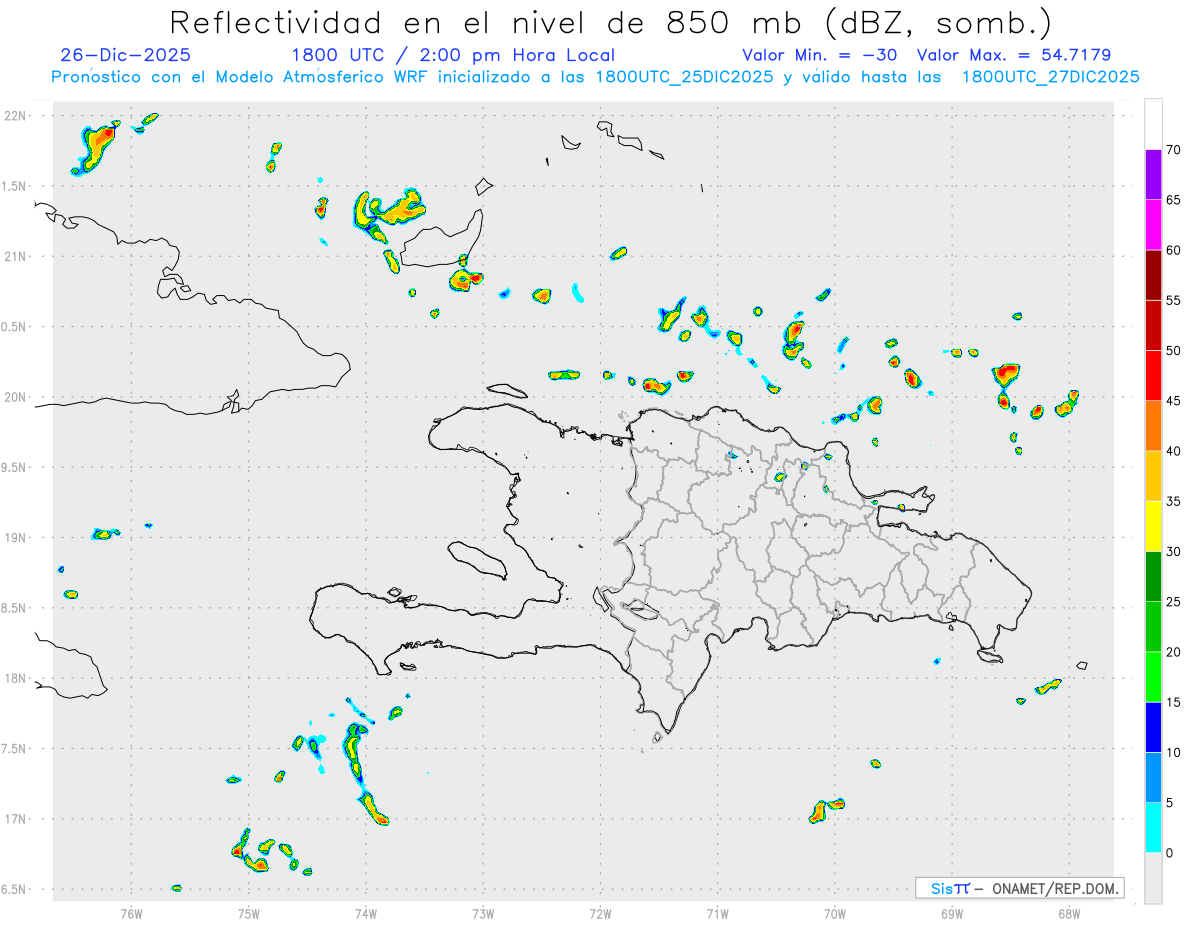The height and width of the screenshot is (927, 1200).
Task: Click the '18N' latitude label
Action: (x=17, y=678)
